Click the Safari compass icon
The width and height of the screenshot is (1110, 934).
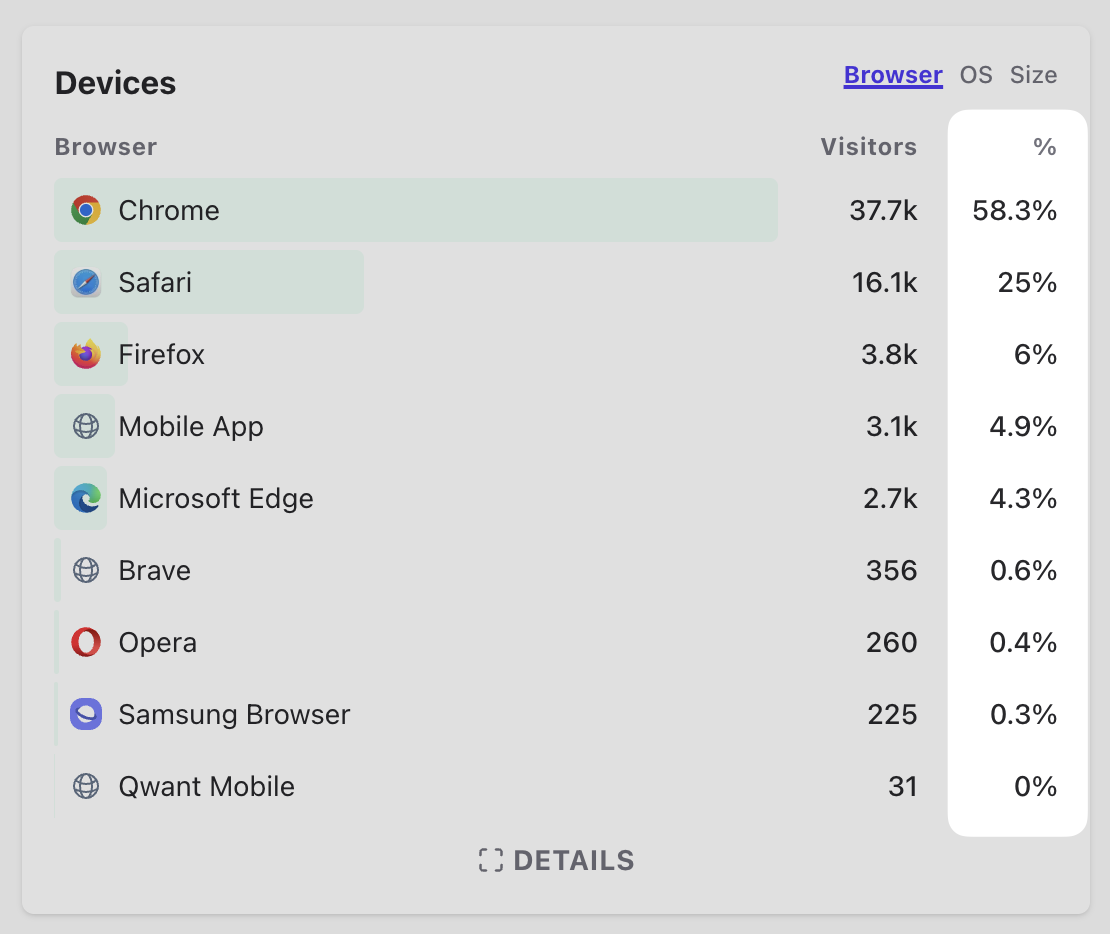86,282
